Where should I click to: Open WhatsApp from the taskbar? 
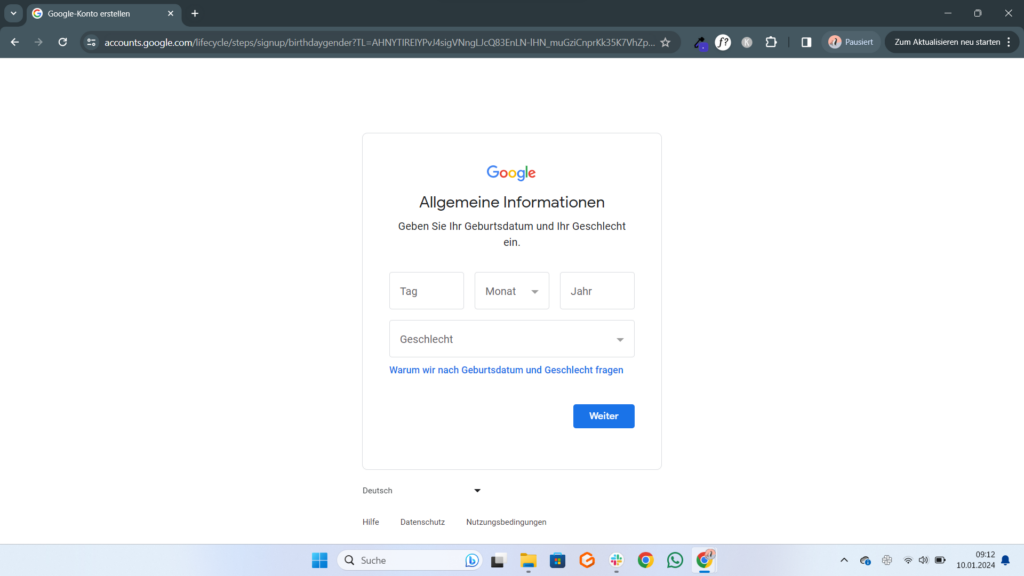[675, 560]
